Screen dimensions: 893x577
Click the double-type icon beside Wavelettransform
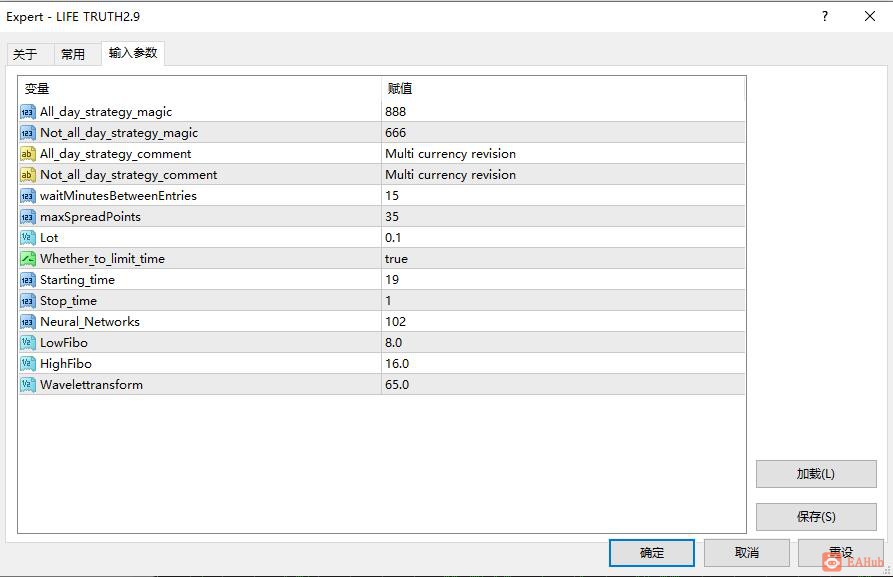pos(28,385)
